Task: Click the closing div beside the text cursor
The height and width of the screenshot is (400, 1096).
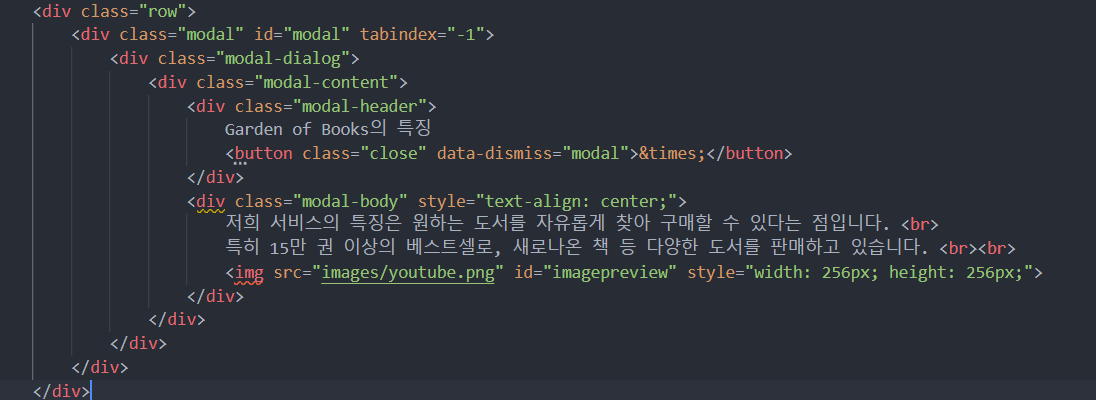Action: click(61, 391)
